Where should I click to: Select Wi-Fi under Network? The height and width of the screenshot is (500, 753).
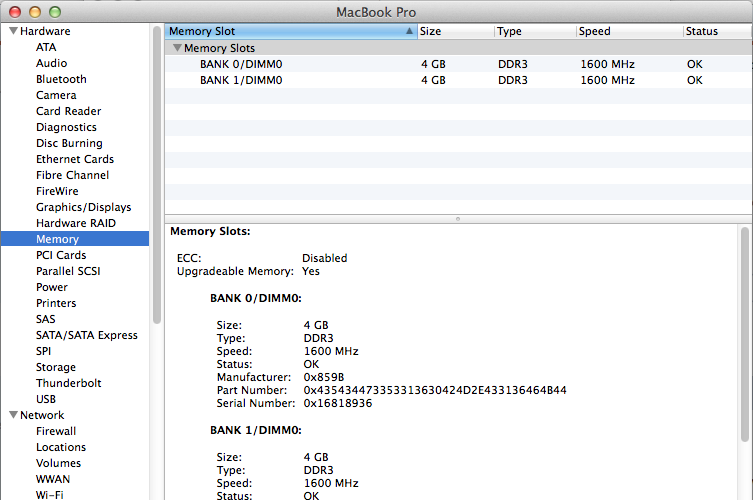click(x=49, y=494)
